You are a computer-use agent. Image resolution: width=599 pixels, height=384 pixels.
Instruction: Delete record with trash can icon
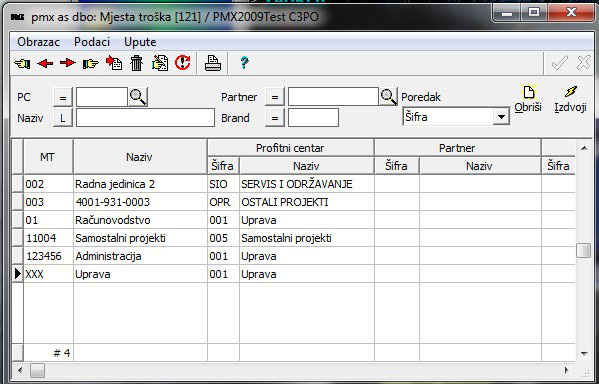pos(136,63)
